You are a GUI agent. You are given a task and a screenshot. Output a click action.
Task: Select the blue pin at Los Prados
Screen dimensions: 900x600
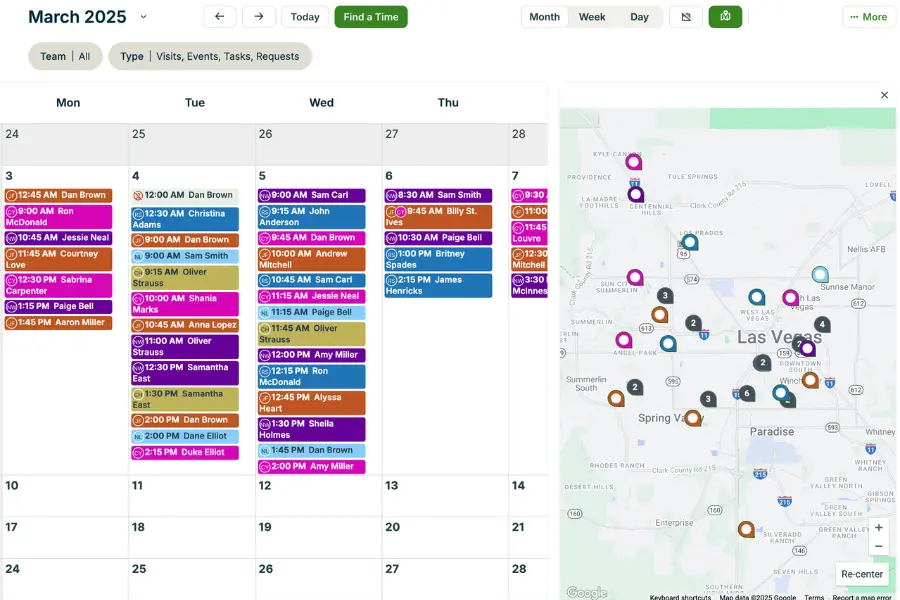point(690,242)
